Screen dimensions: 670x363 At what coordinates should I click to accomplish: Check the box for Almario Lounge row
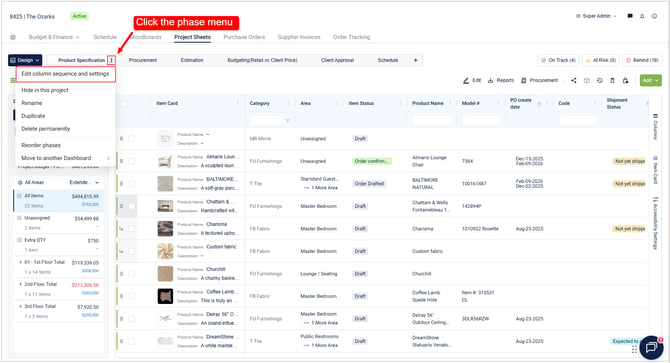click(132, 161)
